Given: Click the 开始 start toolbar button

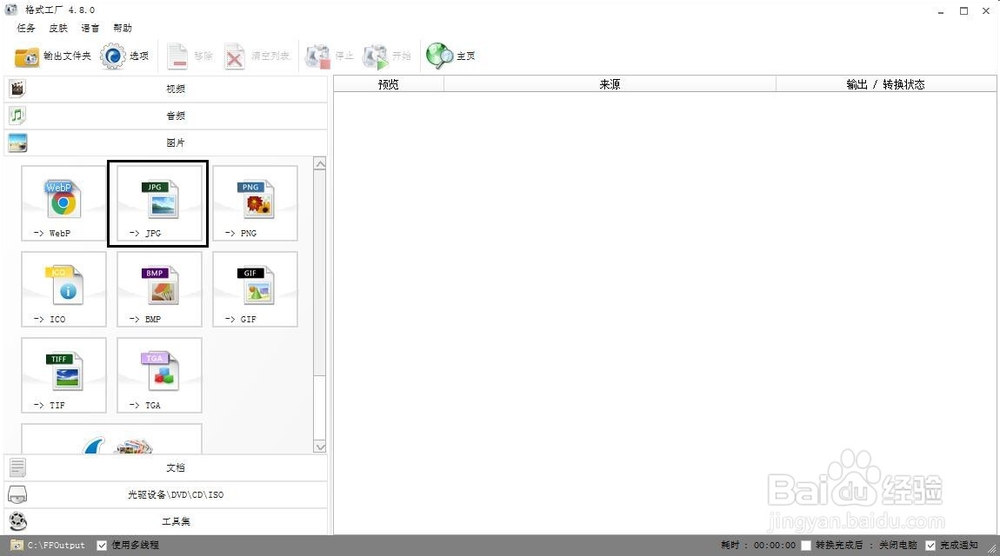Looking at the screenshot, I should [x=386, y=56].
